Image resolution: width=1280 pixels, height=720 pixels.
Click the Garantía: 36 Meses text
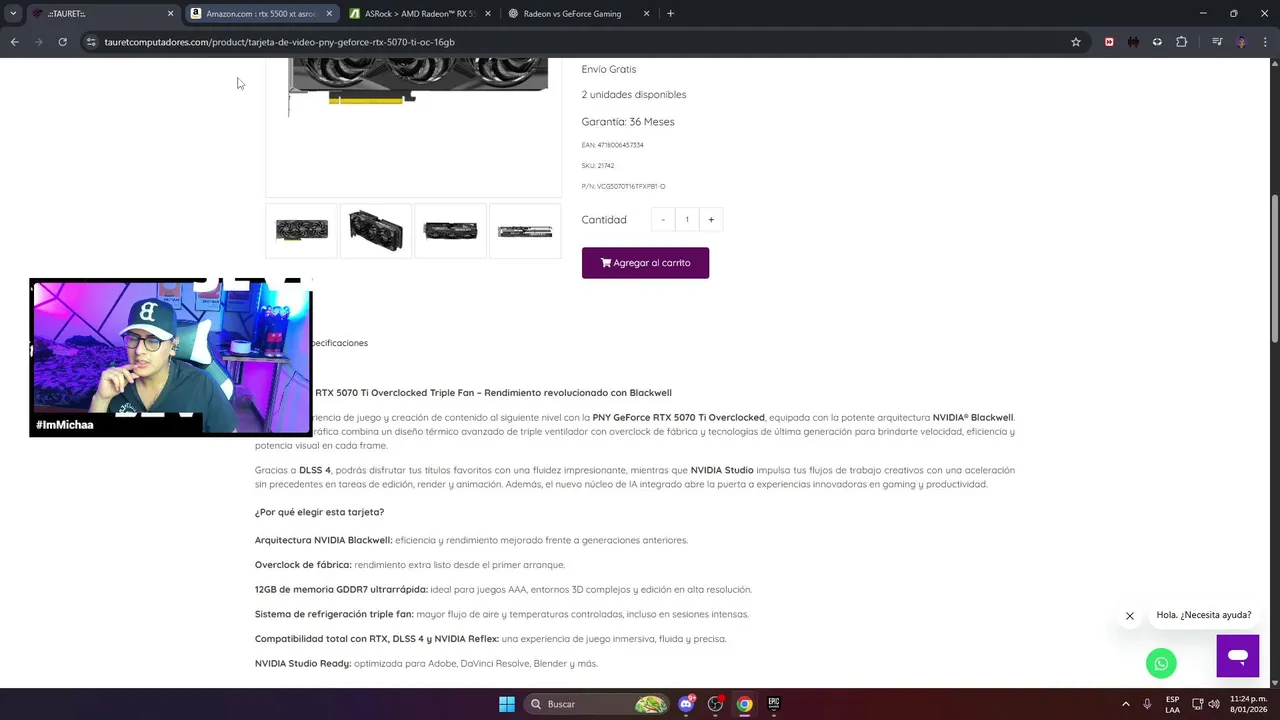click(628, 122)
